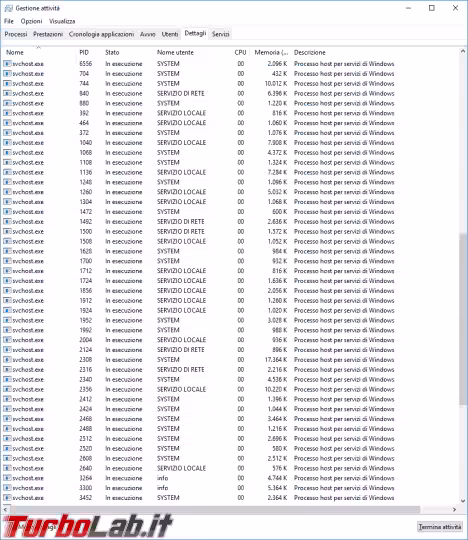Switch to the Prestazioni tab
The image size is (468, 540).
48,34
